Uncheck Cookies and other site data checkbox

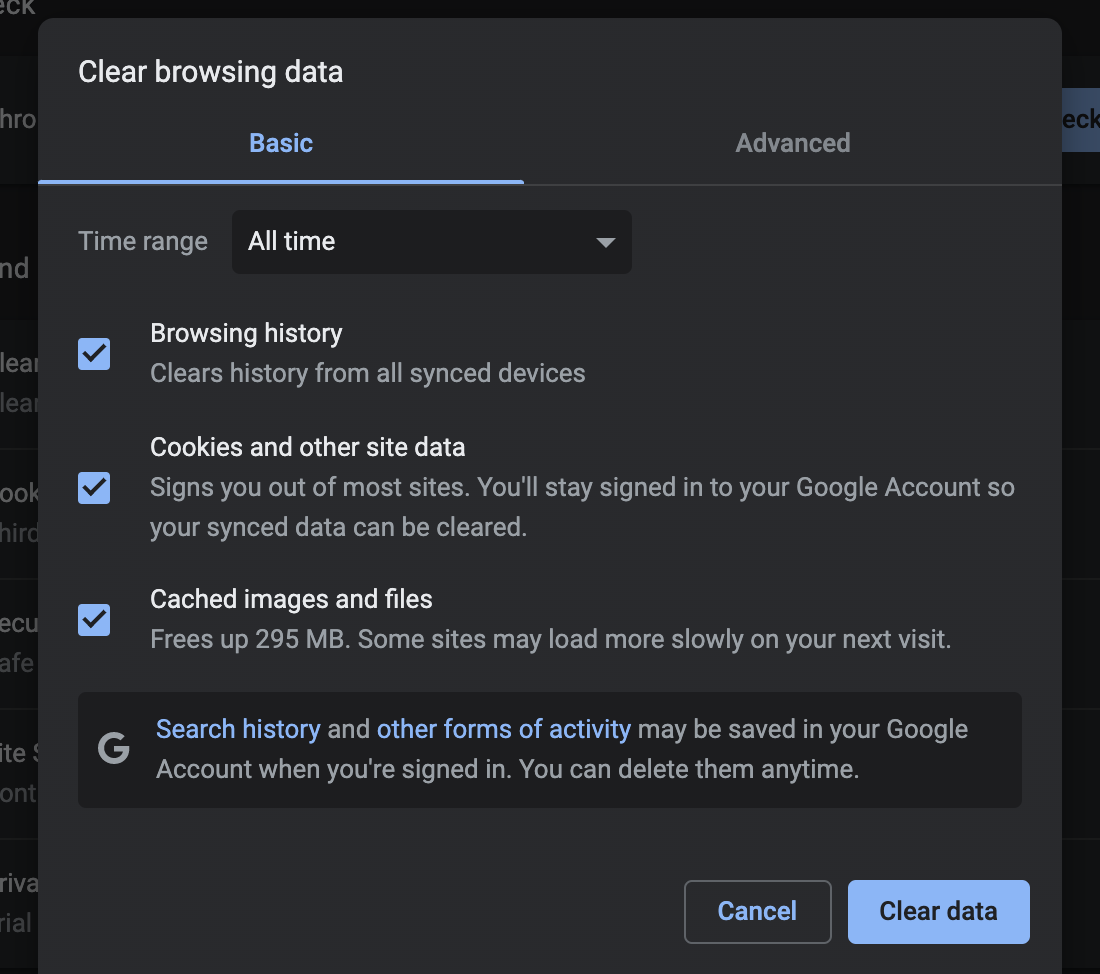point(94,488)
